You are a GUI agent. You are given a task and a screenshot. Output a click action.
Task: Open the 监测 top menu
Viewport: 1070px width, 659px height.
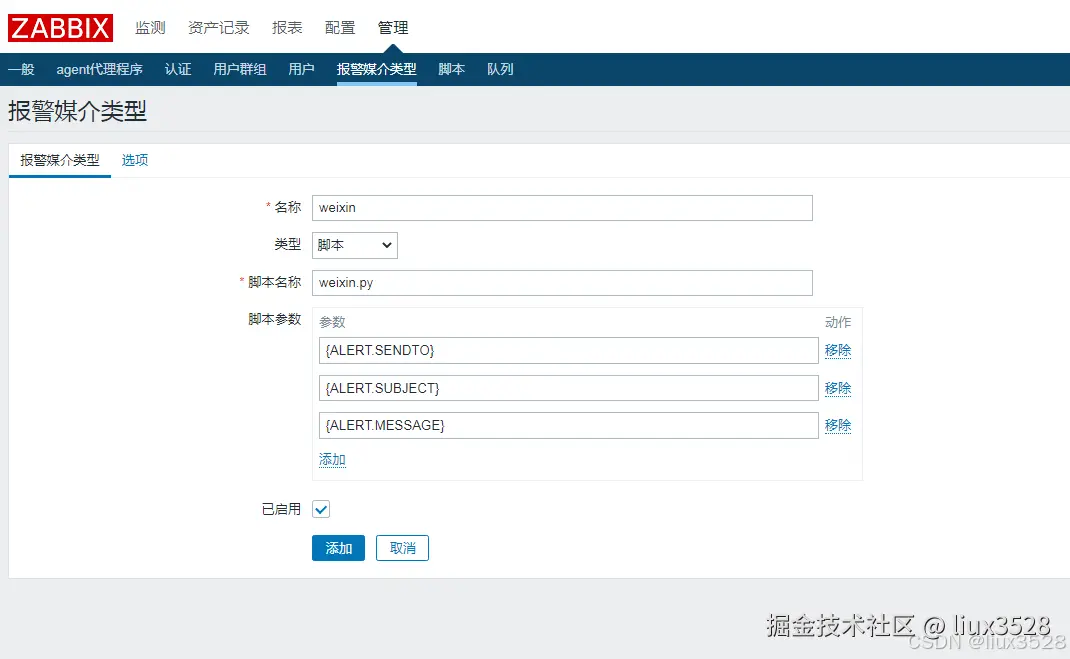(x=150, y=28)
